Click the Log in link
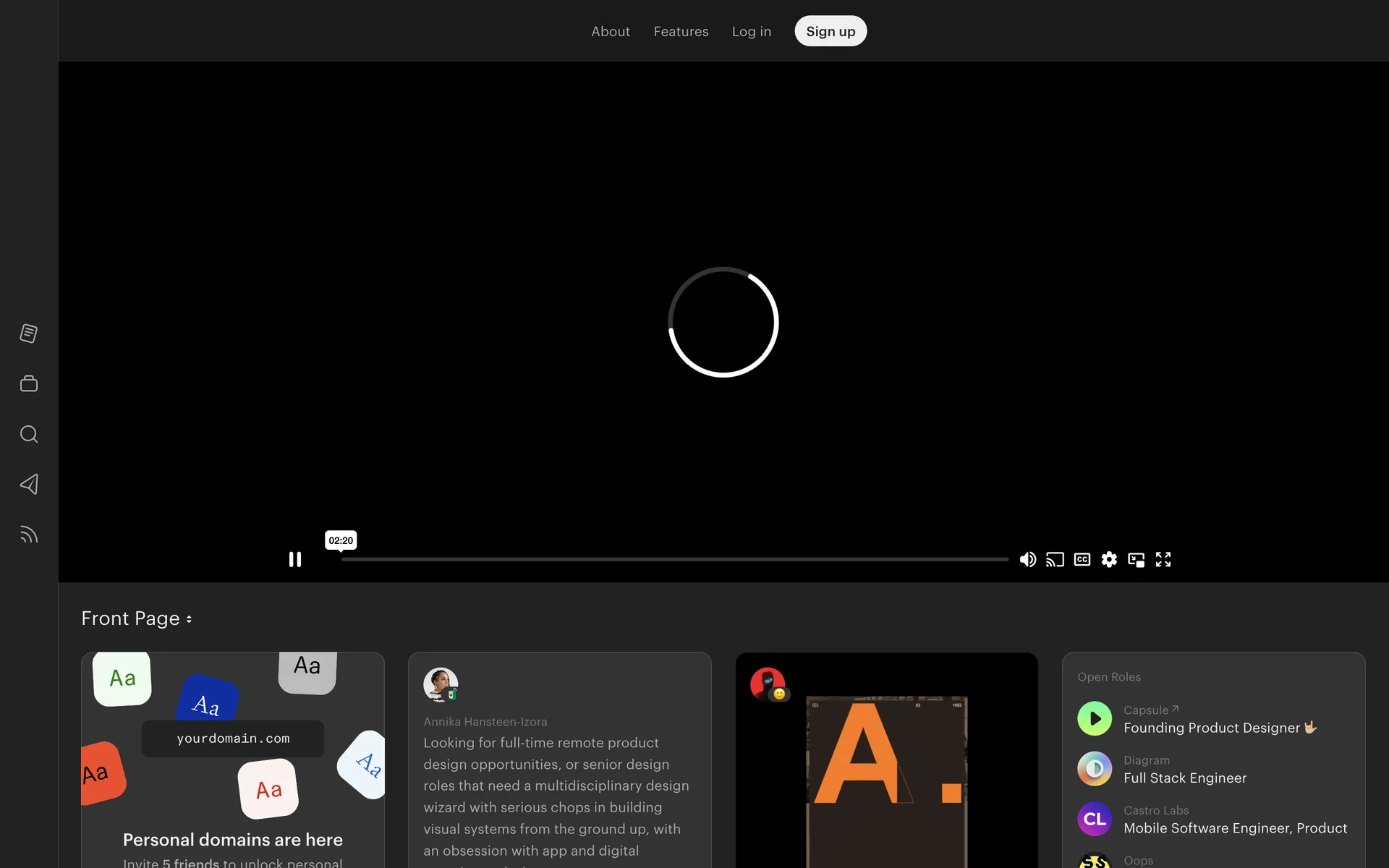1389x868 pixels. [751, 31]
